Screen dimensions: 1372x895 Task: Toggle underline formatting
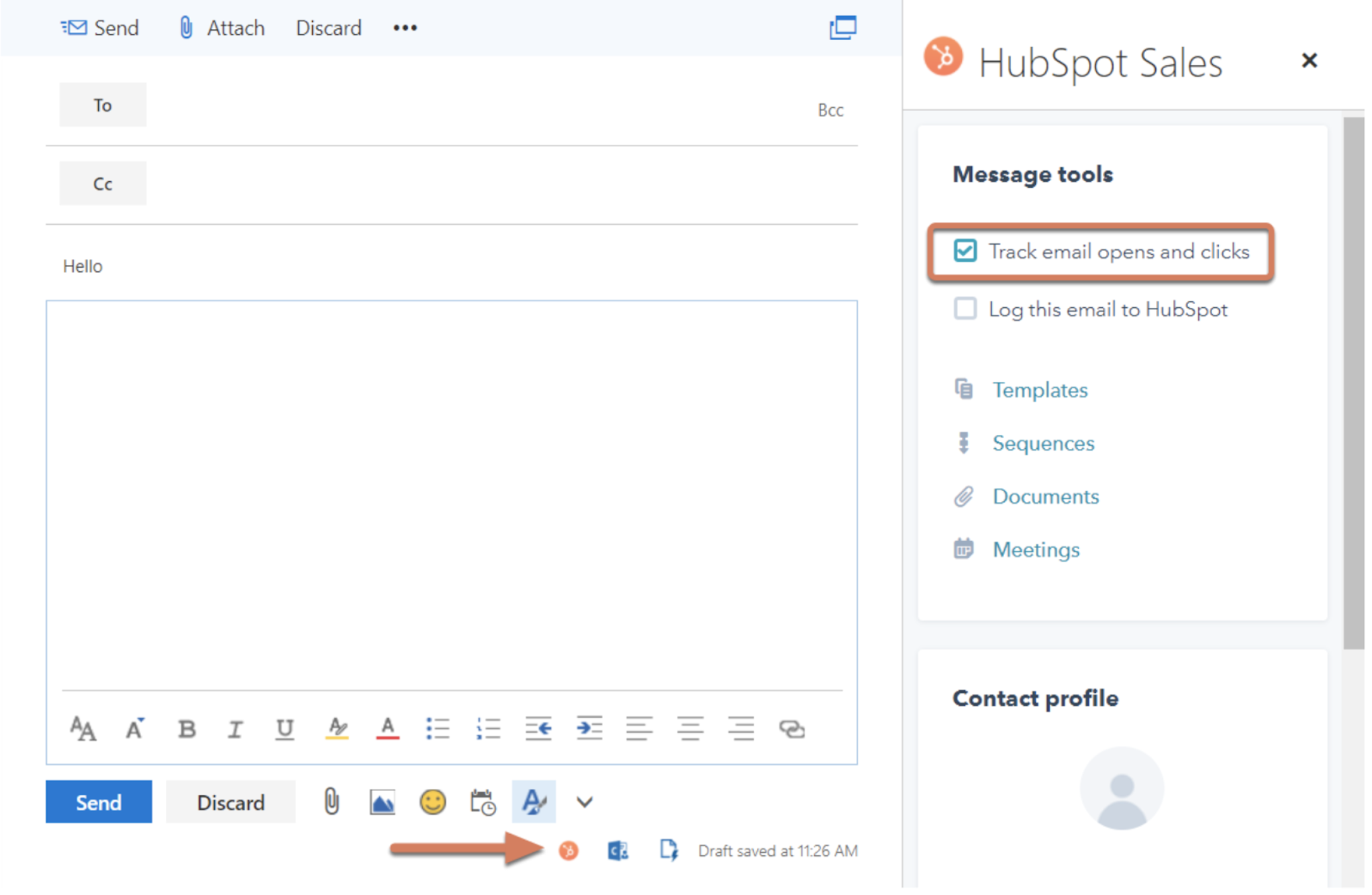pos(285,729)
